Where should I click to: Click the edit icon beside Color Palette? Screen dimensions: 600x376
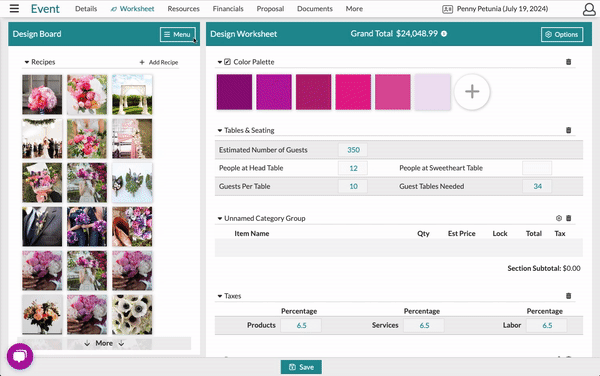coord(227,62)
